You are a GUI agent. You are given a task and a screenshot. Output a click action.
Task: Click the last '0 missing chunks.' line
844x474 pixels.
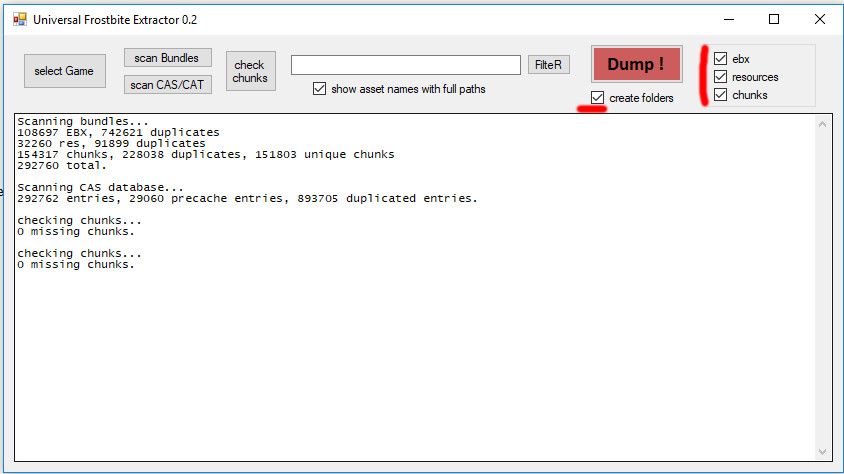[x=76, y=265]
